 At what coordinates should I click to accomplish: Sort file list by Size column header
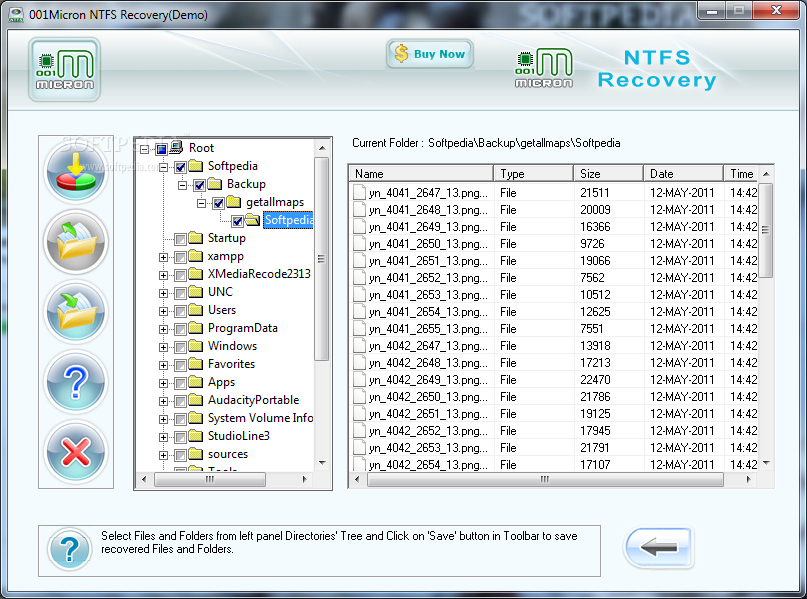point(608,174)
